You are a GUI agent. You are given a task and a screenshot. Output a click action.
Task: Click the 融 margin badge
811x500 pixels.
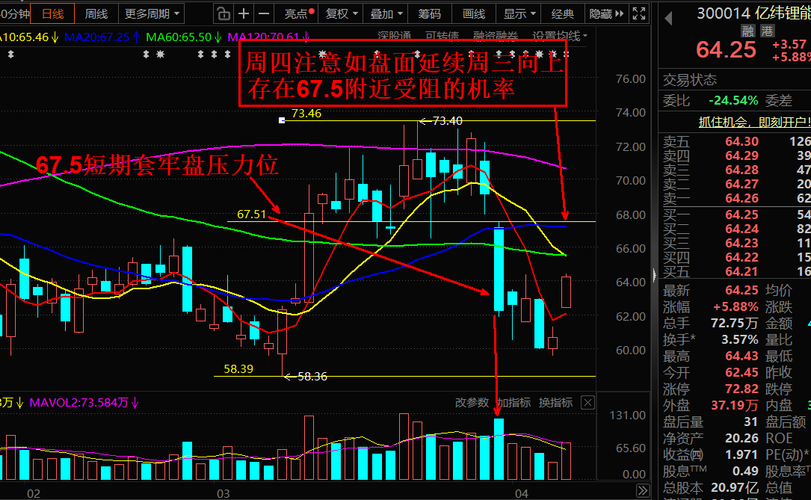click(748, 31)
